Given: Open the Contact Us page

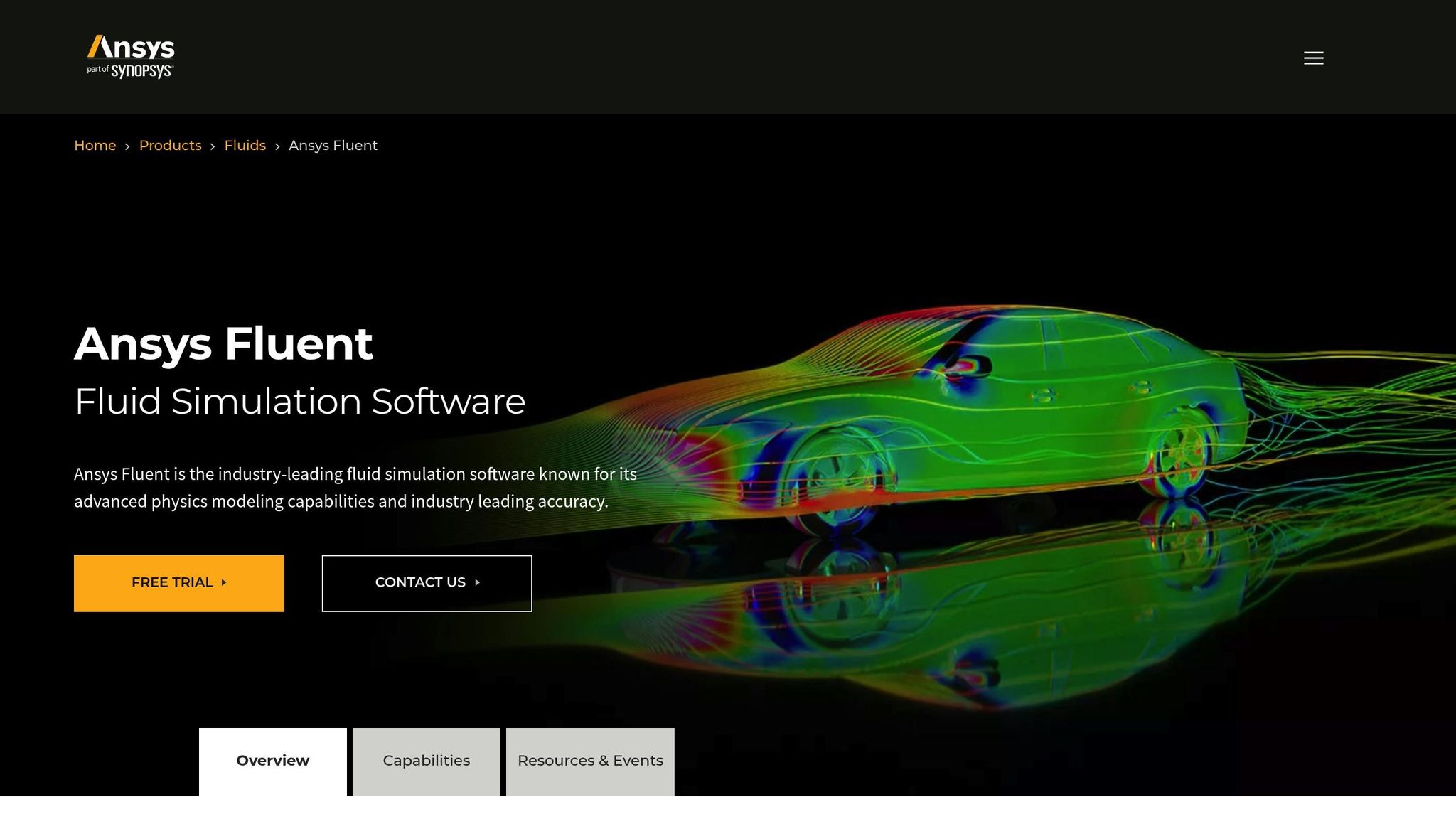Looking at the screenshot, I should (x=427, y=582).
